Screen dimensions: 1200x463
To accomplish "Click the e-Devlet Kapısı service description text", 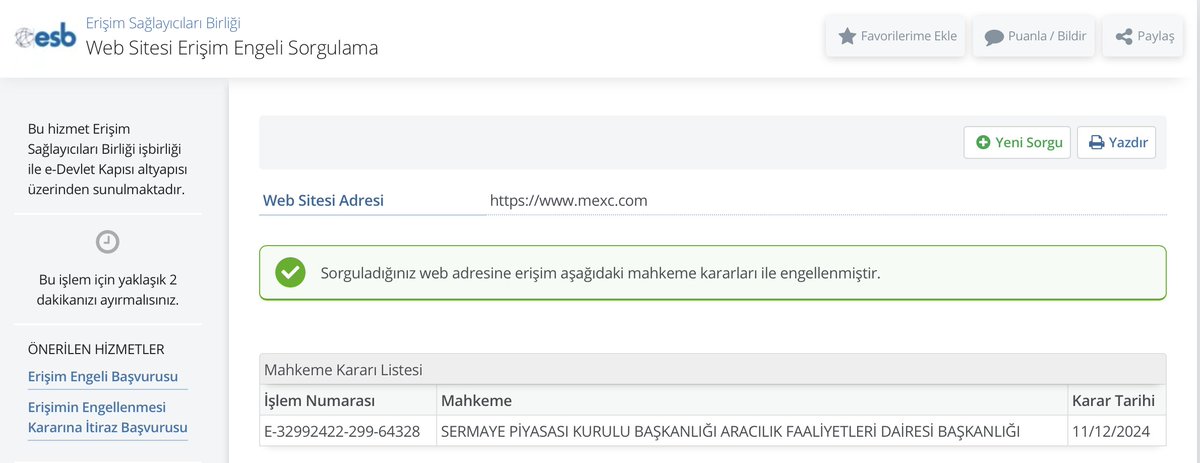I will pos(108,159).
